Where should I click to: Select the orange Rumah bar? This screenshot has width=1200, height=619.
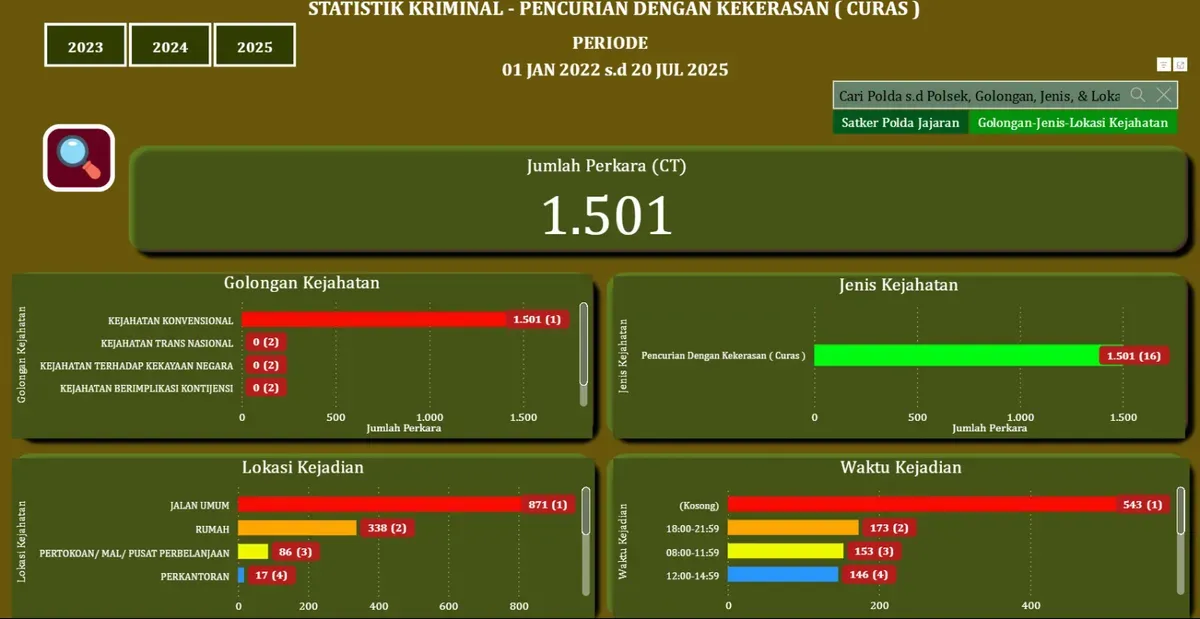[297, 528]
